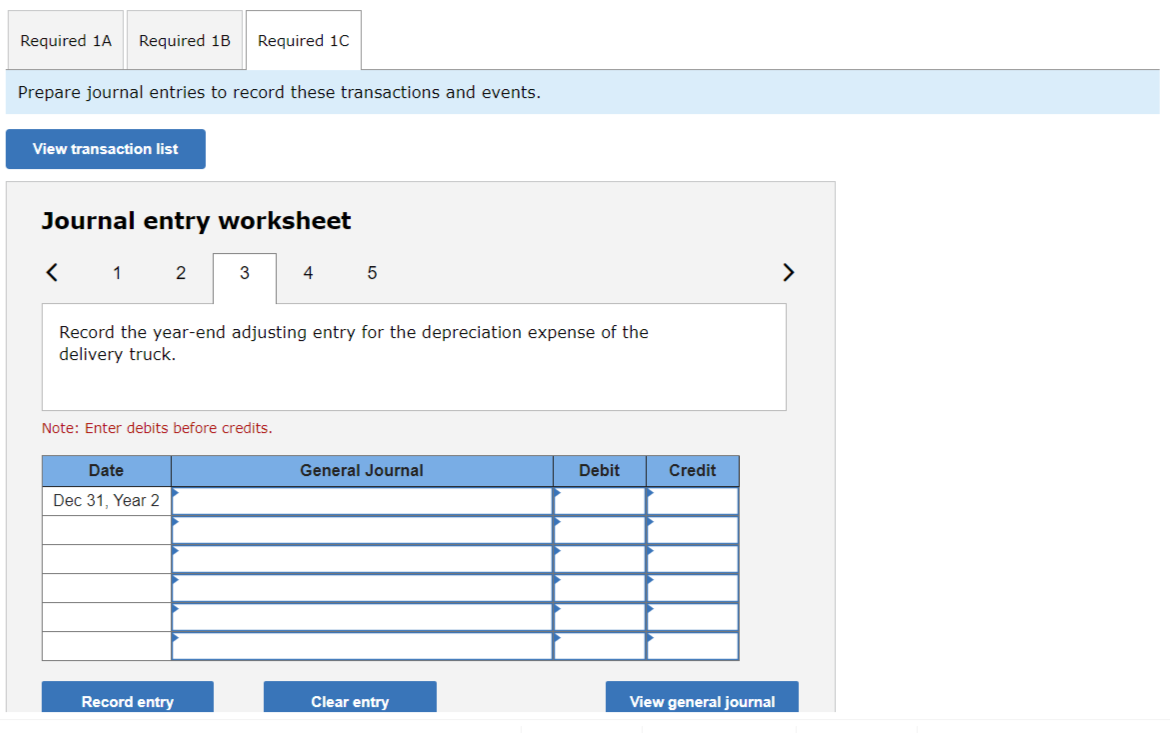Select journal entry worksheet tab 1

(117, 273)
